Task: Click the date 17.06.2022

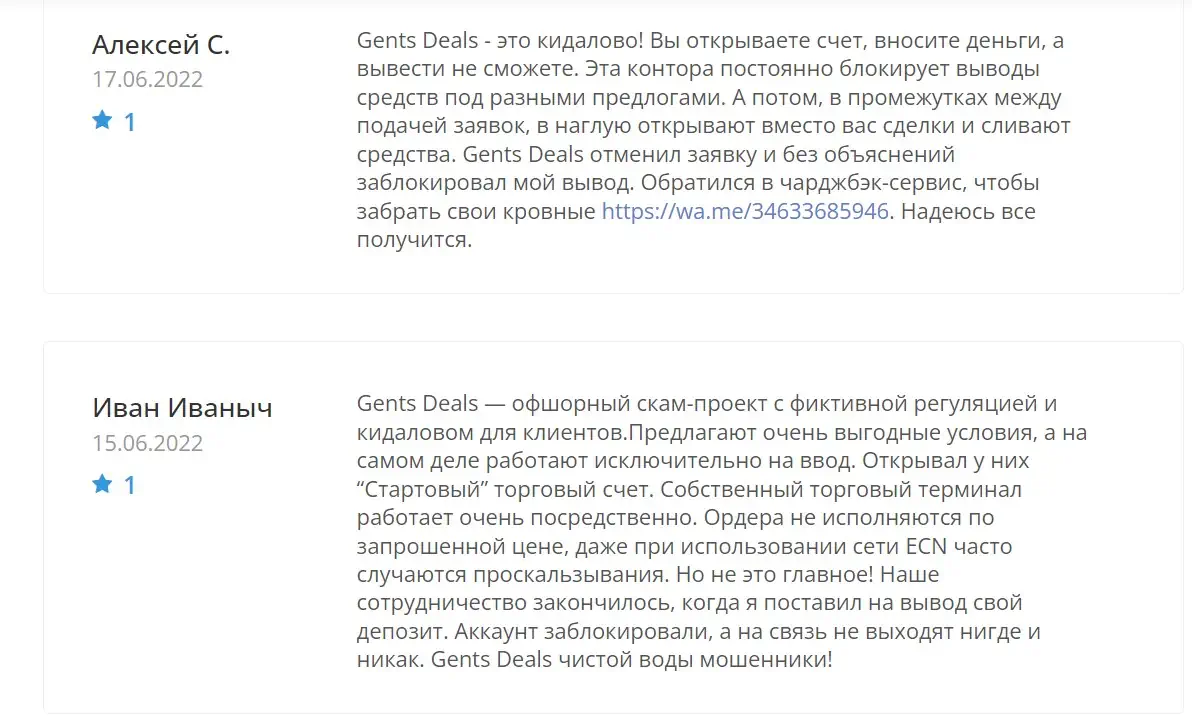Action: pos(147,79)
